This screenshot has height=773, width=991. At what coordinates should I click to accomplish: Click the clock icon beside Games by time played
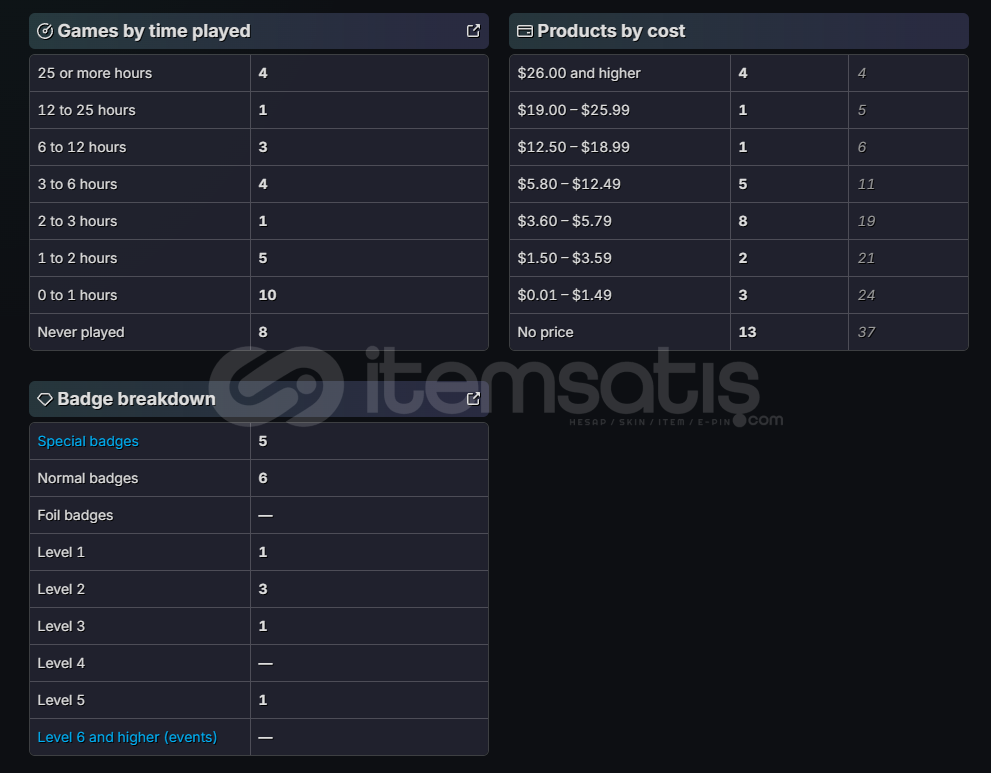(x=45, y=31)
